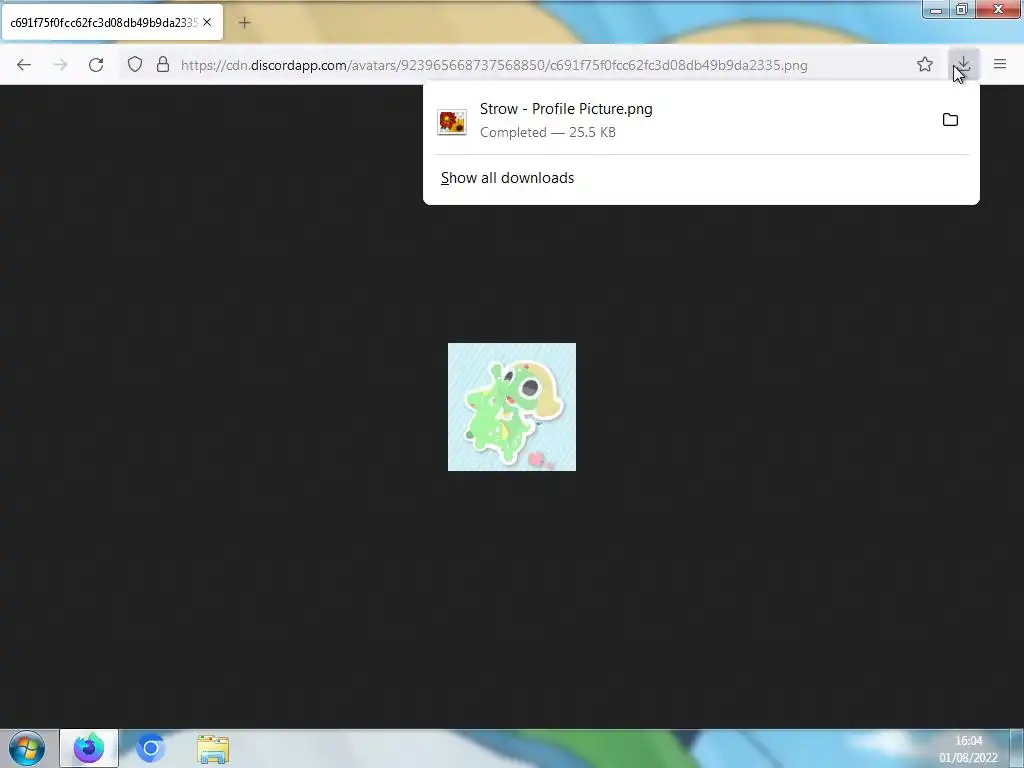Go back to the previous page
Screen dimensions: 1024x768
[x=24, y=65]
